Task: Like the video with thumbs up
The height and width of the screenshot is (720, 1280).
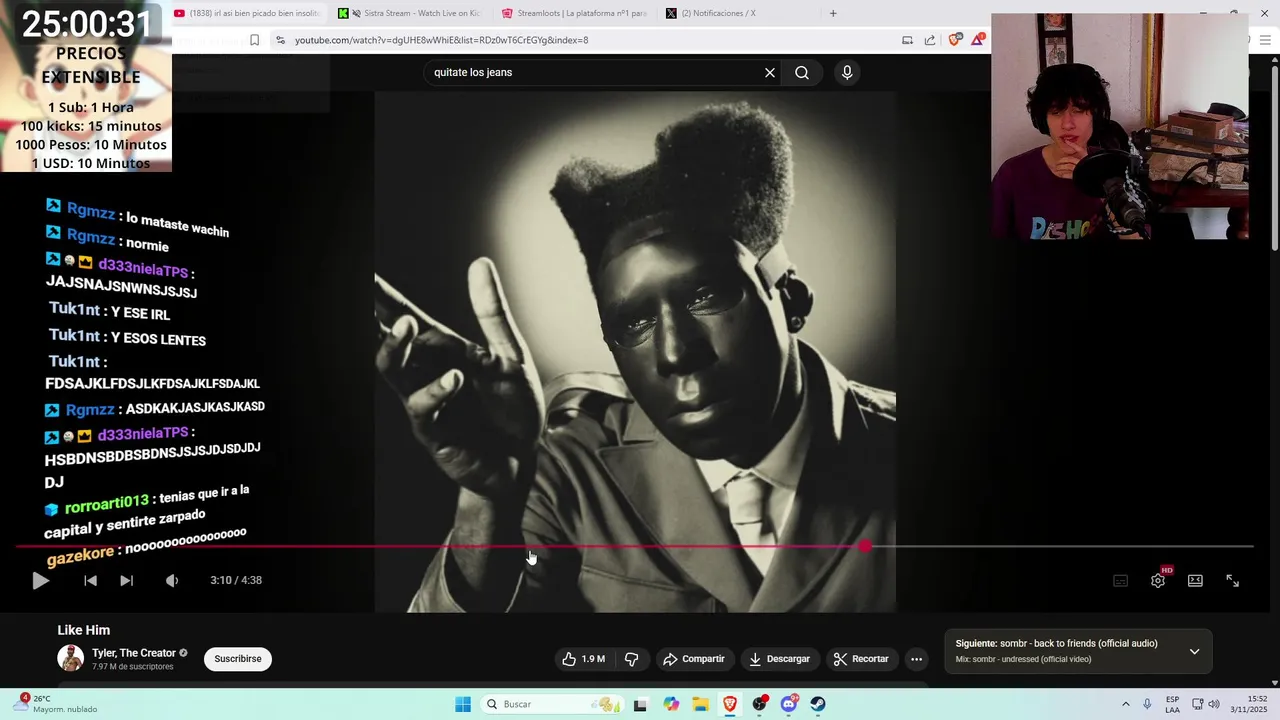Action: (x=584, y=659)
